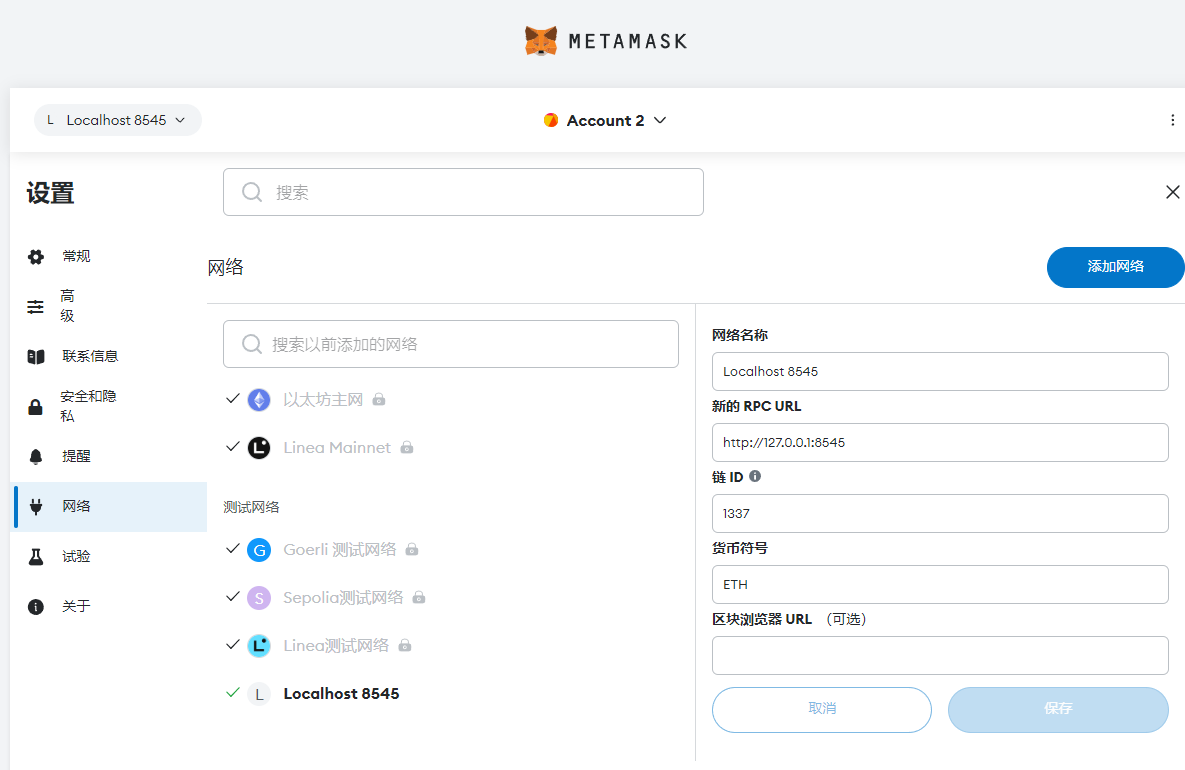Click the info icon beside 关于
Image resolution: width=1185 pixels, height=770 pixels.
[x=36, y=607]
